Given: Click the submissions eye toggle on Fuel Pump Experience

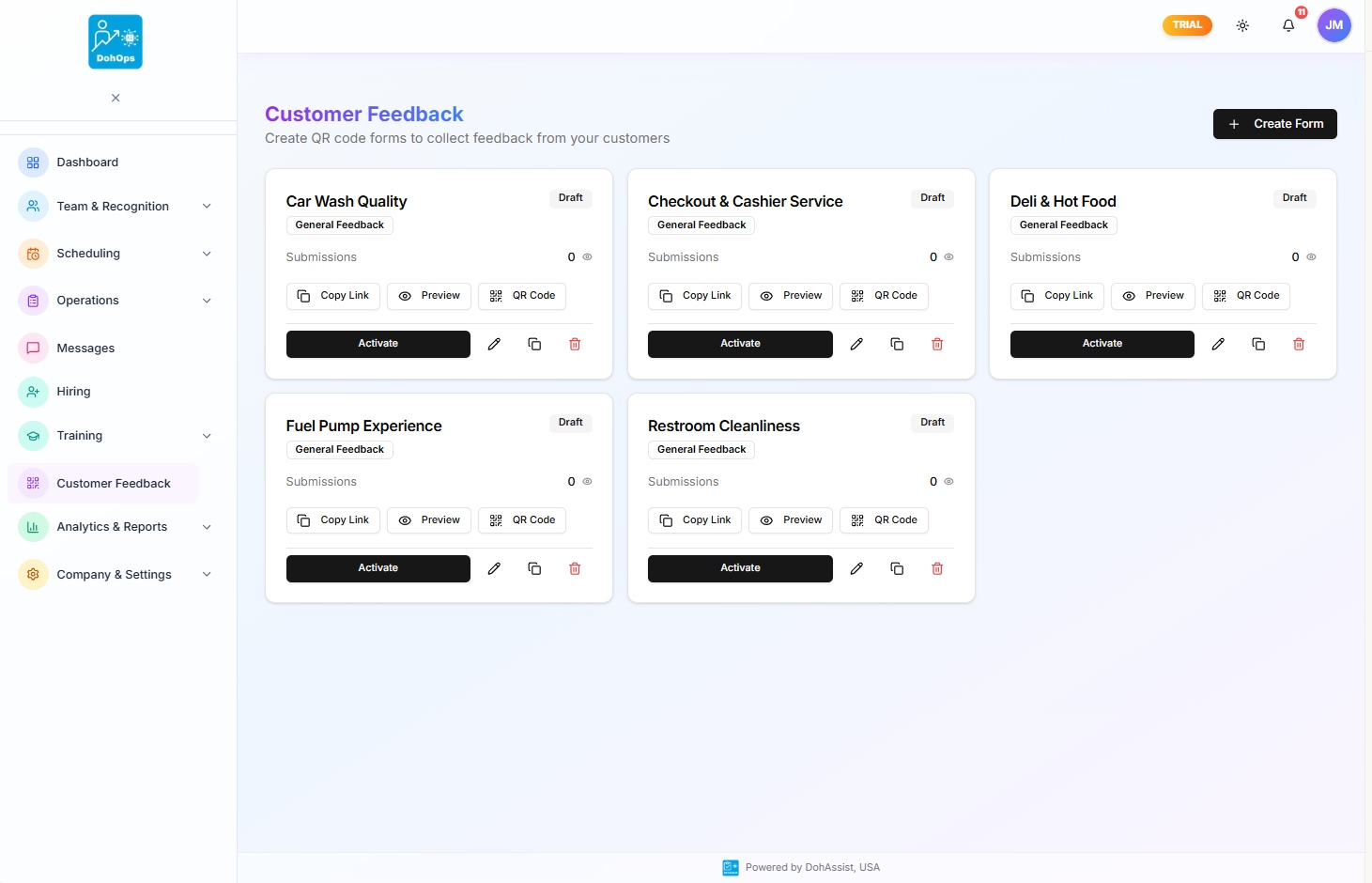Looking at the screenshot, I should click(x=587, y=481).
